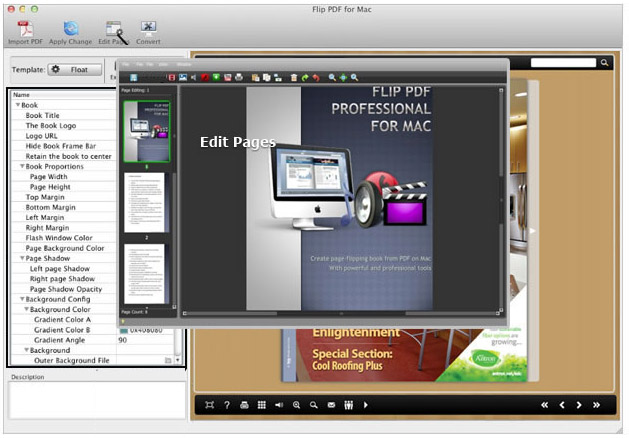The width and height of the screenshot is (629, 438).
Task: Open the thumbnails grid in the flipbook bar
Action: [262, 405]
